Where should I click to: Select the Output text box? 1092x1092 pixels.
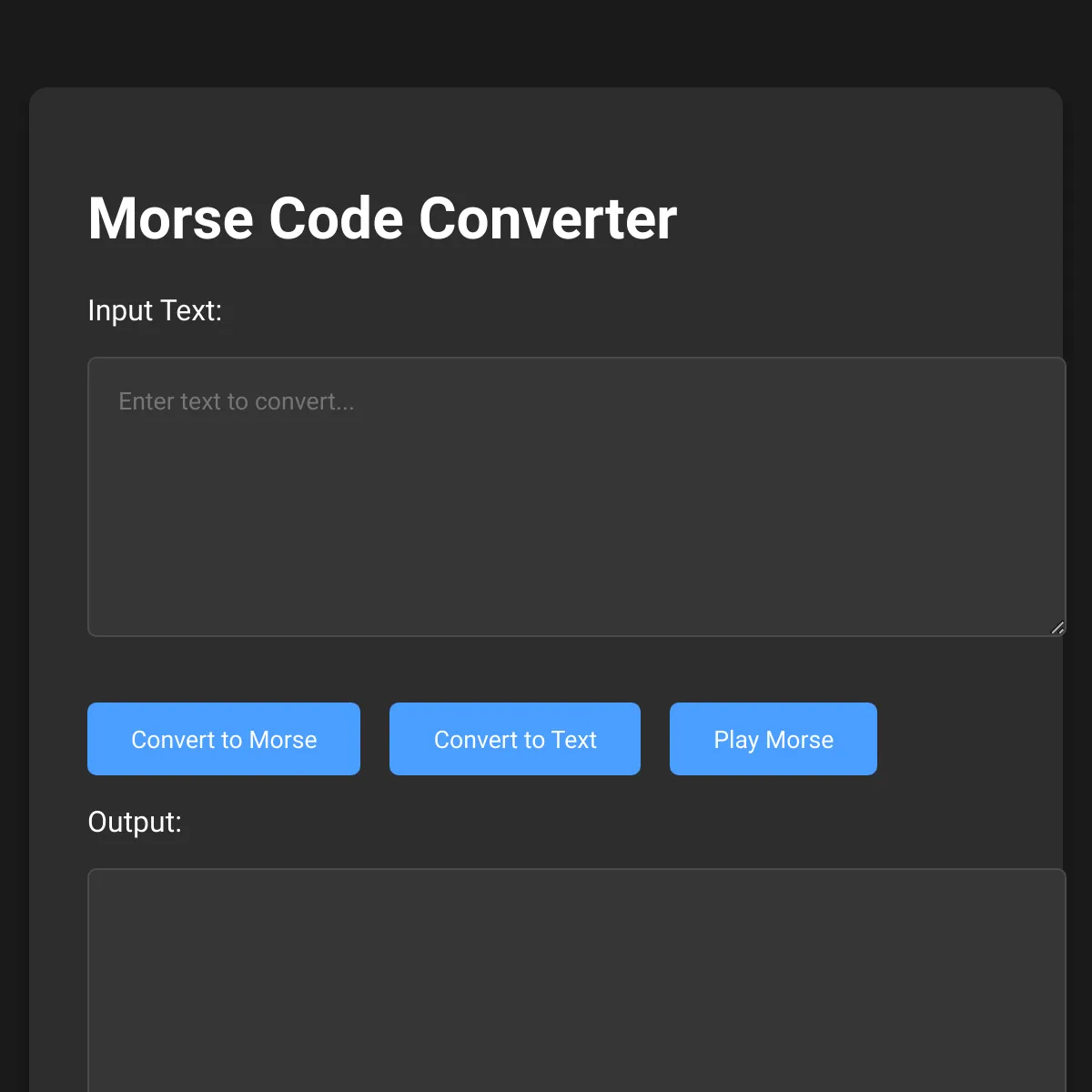(576, 980)
